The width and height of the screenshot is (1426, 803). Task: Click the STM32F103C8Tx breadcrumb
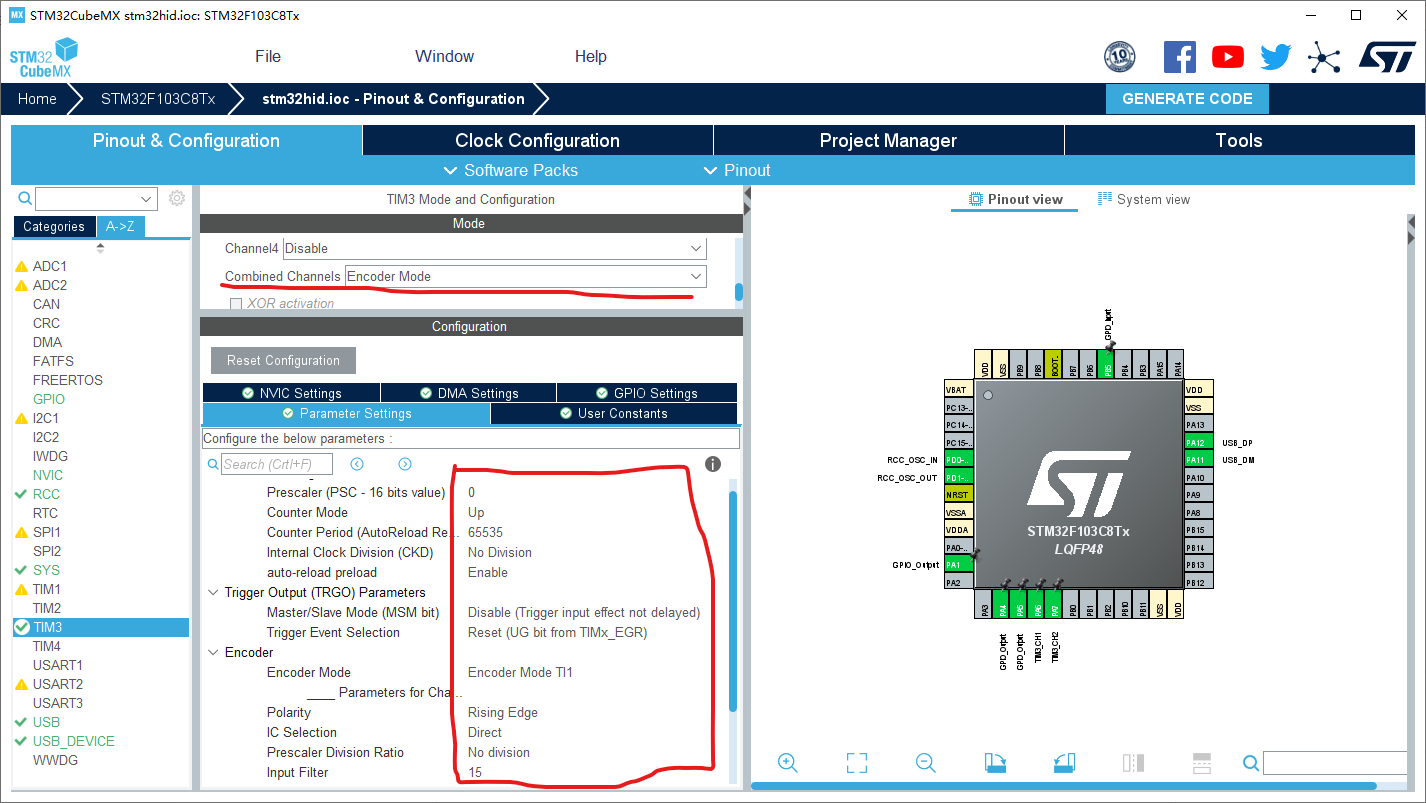tap(158, 99)
